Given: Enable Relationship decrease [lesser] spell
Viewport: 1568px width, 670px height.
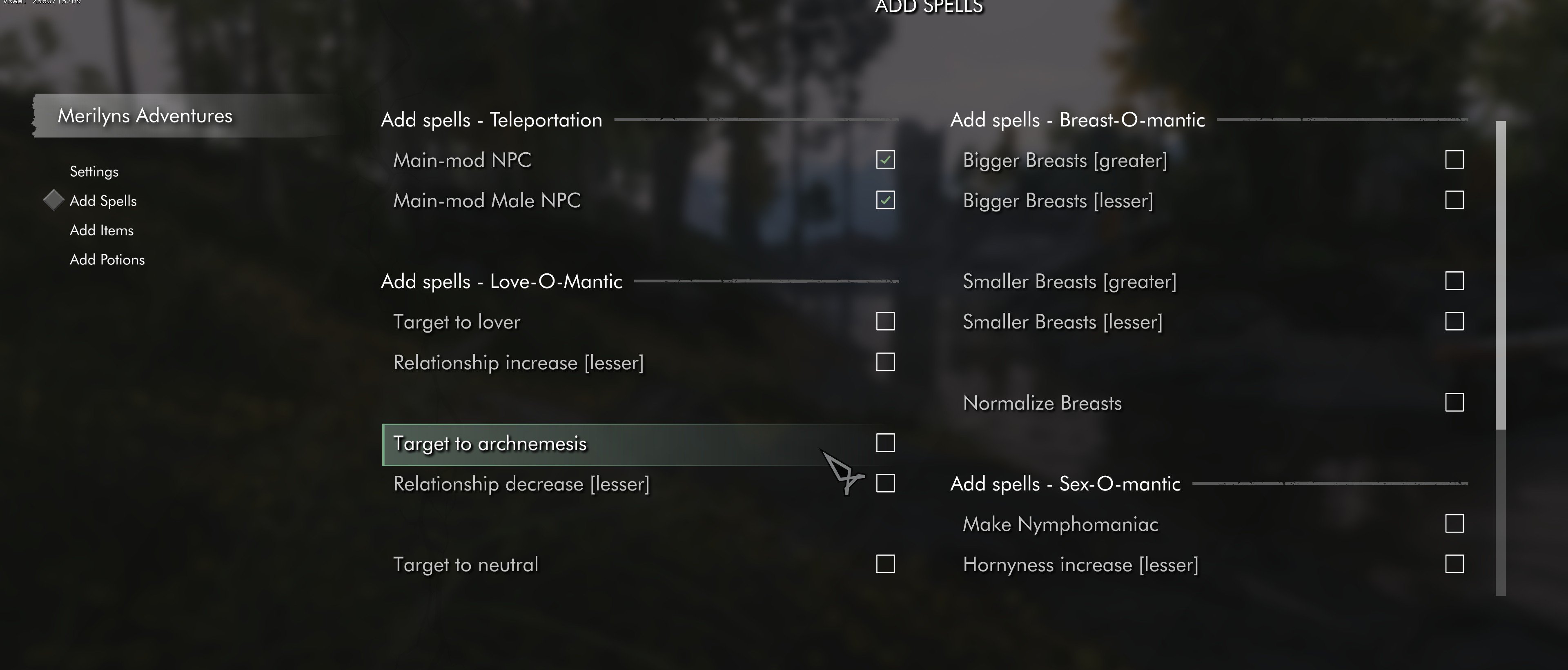Looking at the screenshot, I should click(885, 484).
